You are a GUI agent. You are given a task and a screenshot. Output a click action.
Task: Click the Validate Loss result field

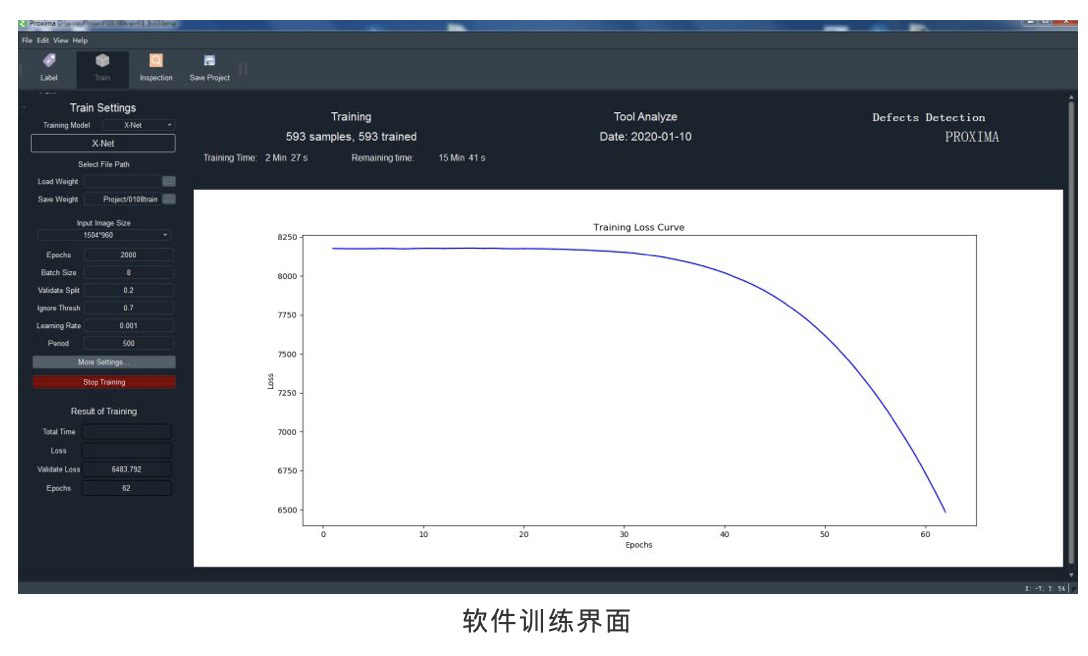[128, 469]
